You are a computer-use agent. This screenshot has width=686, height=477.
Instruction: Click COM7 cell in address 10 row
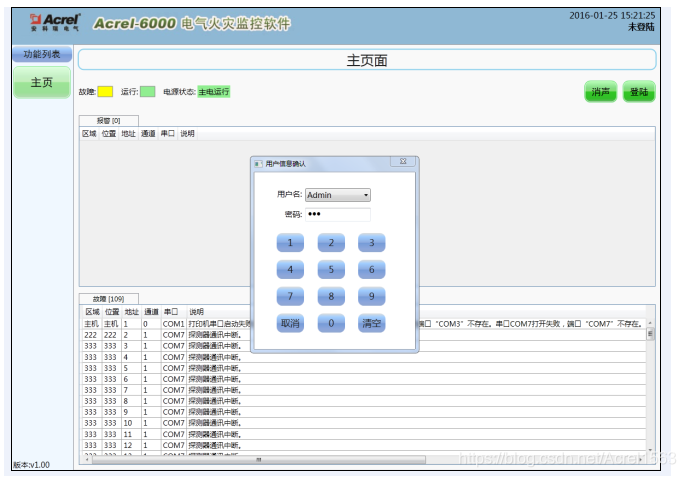coord(173,423)
